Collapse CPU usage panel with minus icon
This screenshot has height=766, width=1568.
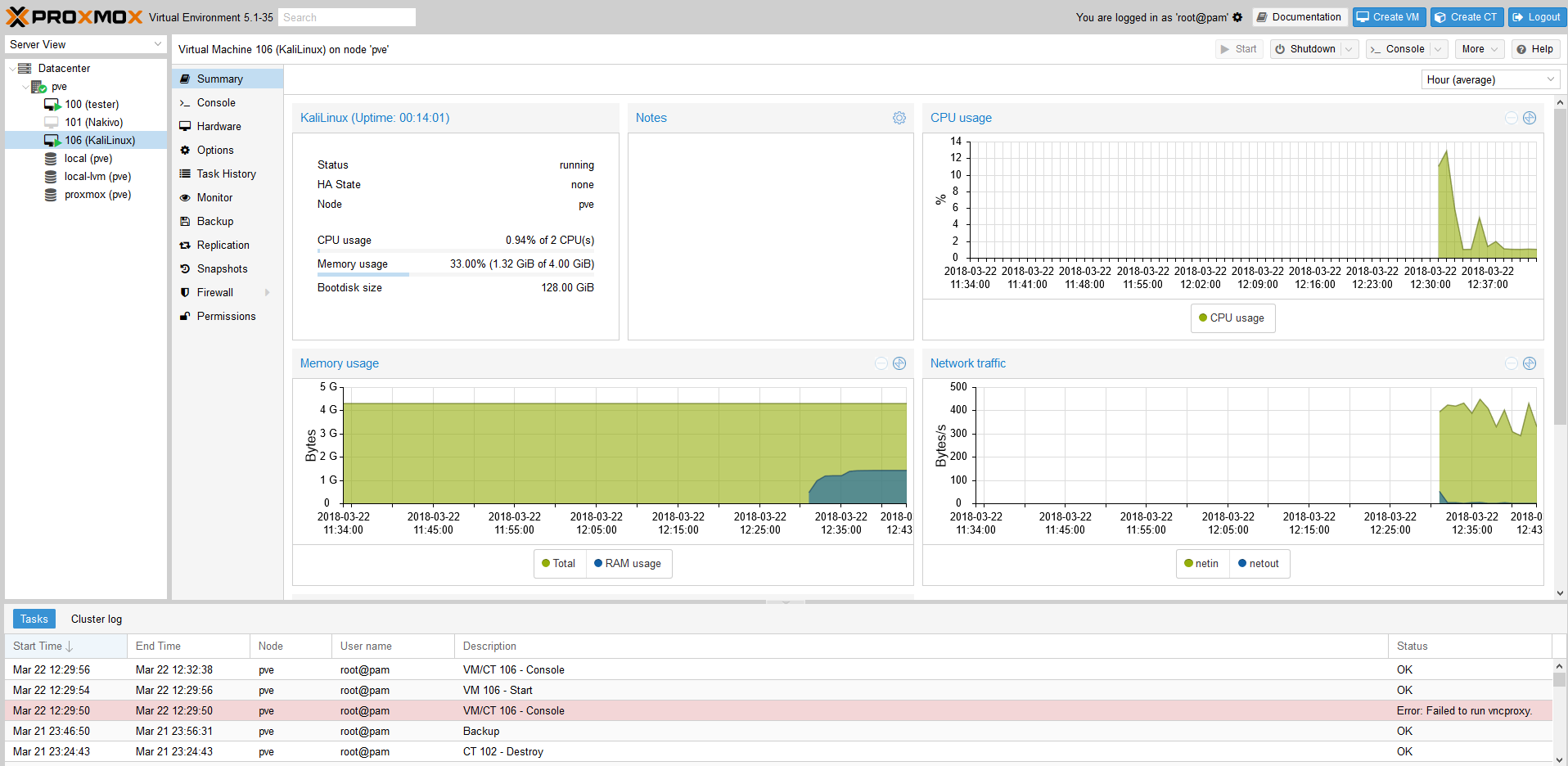coord(1512,118)
